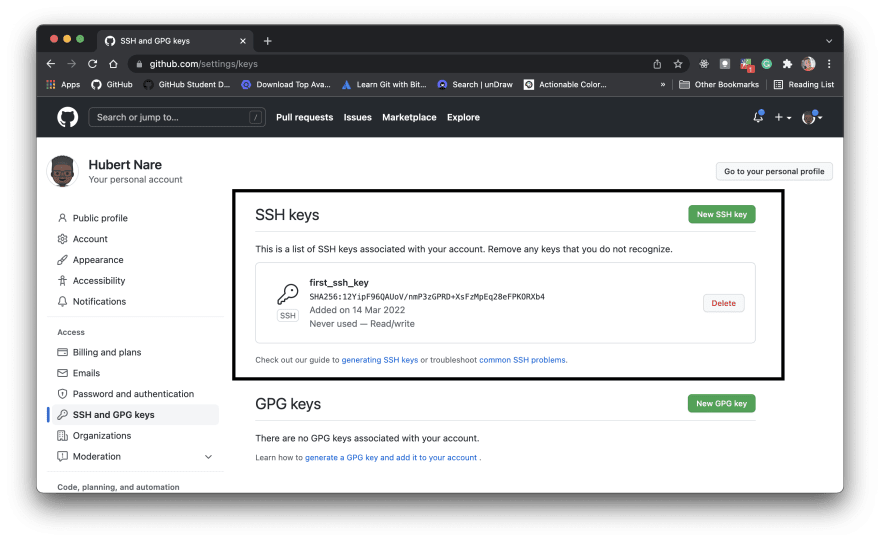
Task: Click the New SSH key button
Action: click(722, 214)
